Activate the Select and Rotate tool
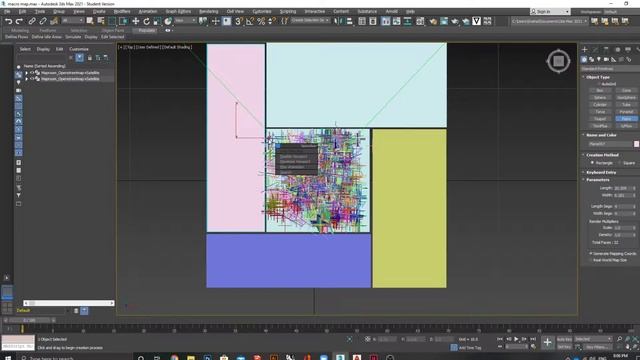Screen dimensions: 640x360 click(146, 21)
